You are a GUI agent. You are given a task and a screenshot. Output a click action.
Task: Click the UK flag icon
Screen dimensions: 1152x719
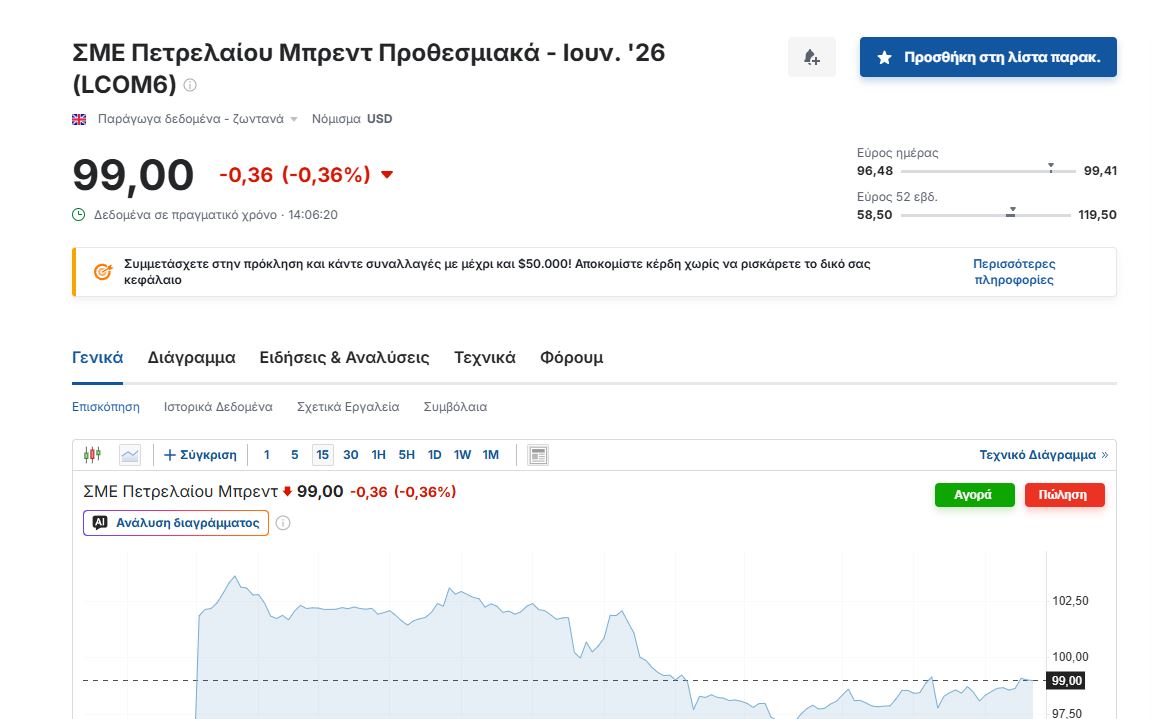pos(79,119)
